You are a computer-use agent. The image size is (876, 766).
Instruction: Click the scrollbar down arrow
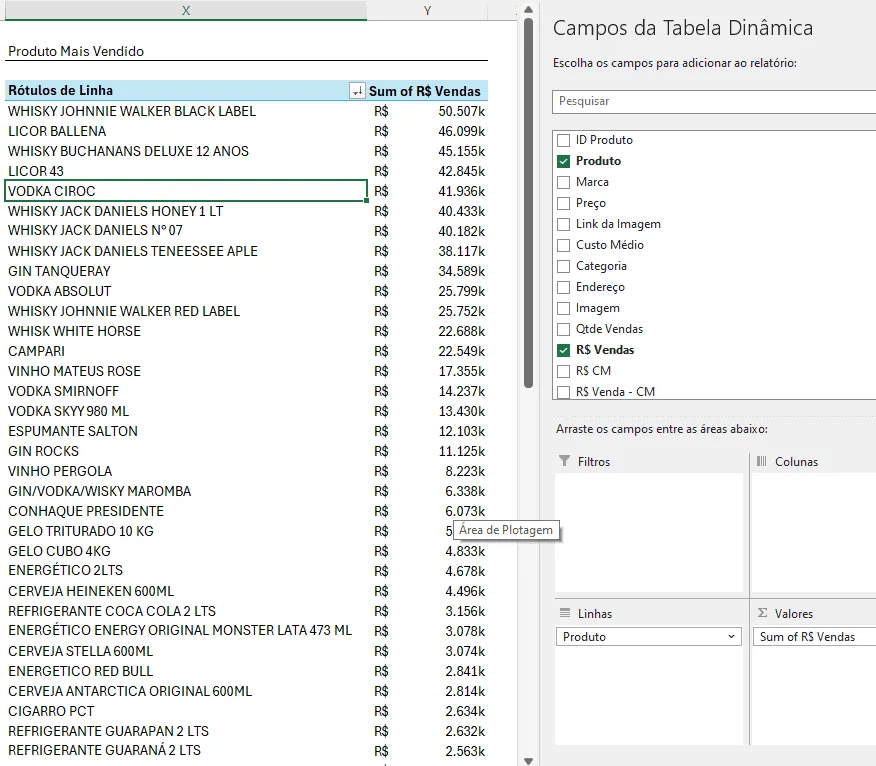(529, 760)
